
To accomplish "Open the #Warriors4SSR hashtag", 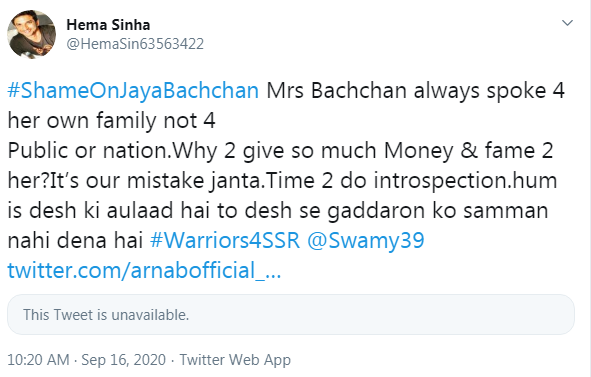I will [225, 240].
